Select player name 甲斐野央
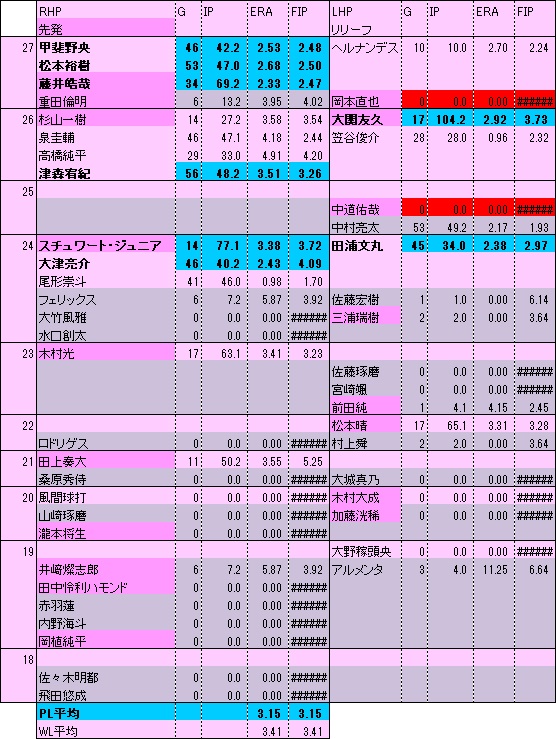This screenshot has width=556, height=739. (106, 47)
